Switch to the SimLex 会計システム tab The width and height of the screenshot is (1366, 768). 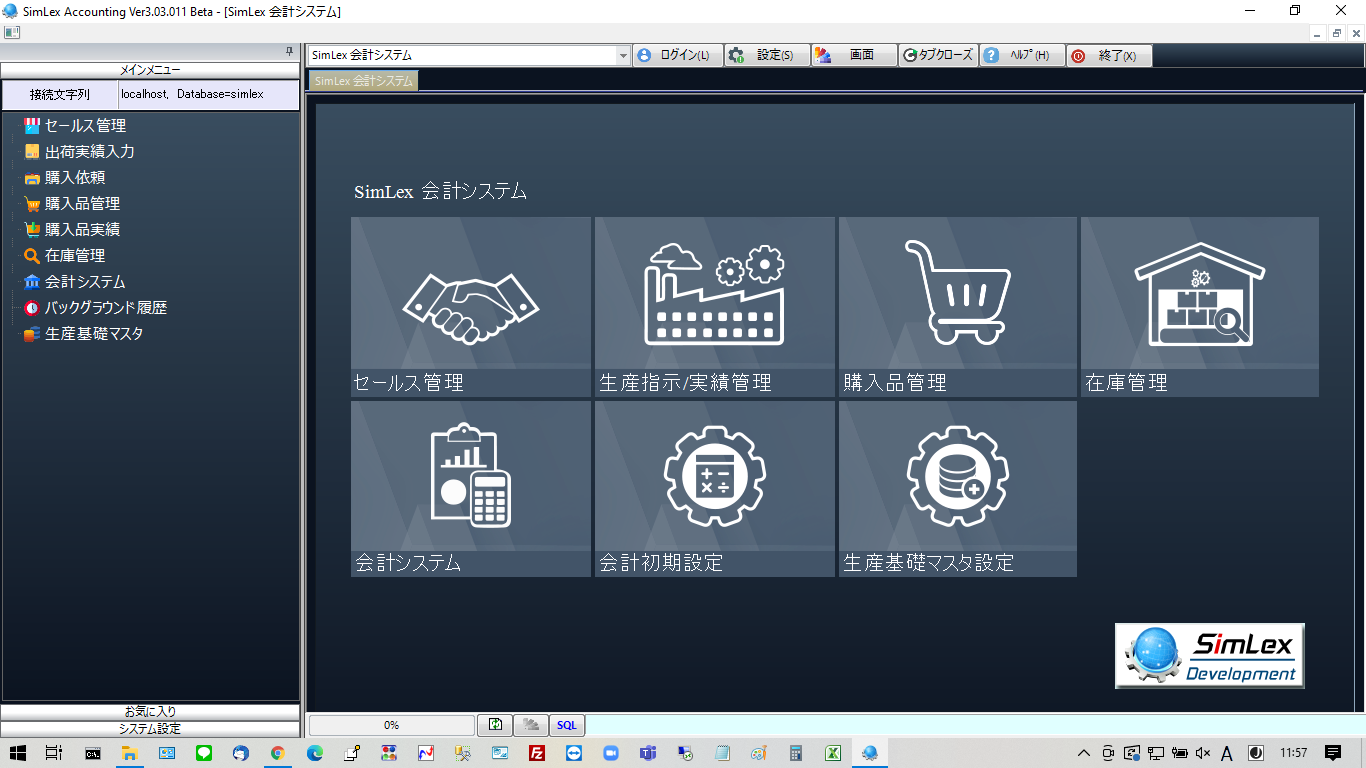363,81
